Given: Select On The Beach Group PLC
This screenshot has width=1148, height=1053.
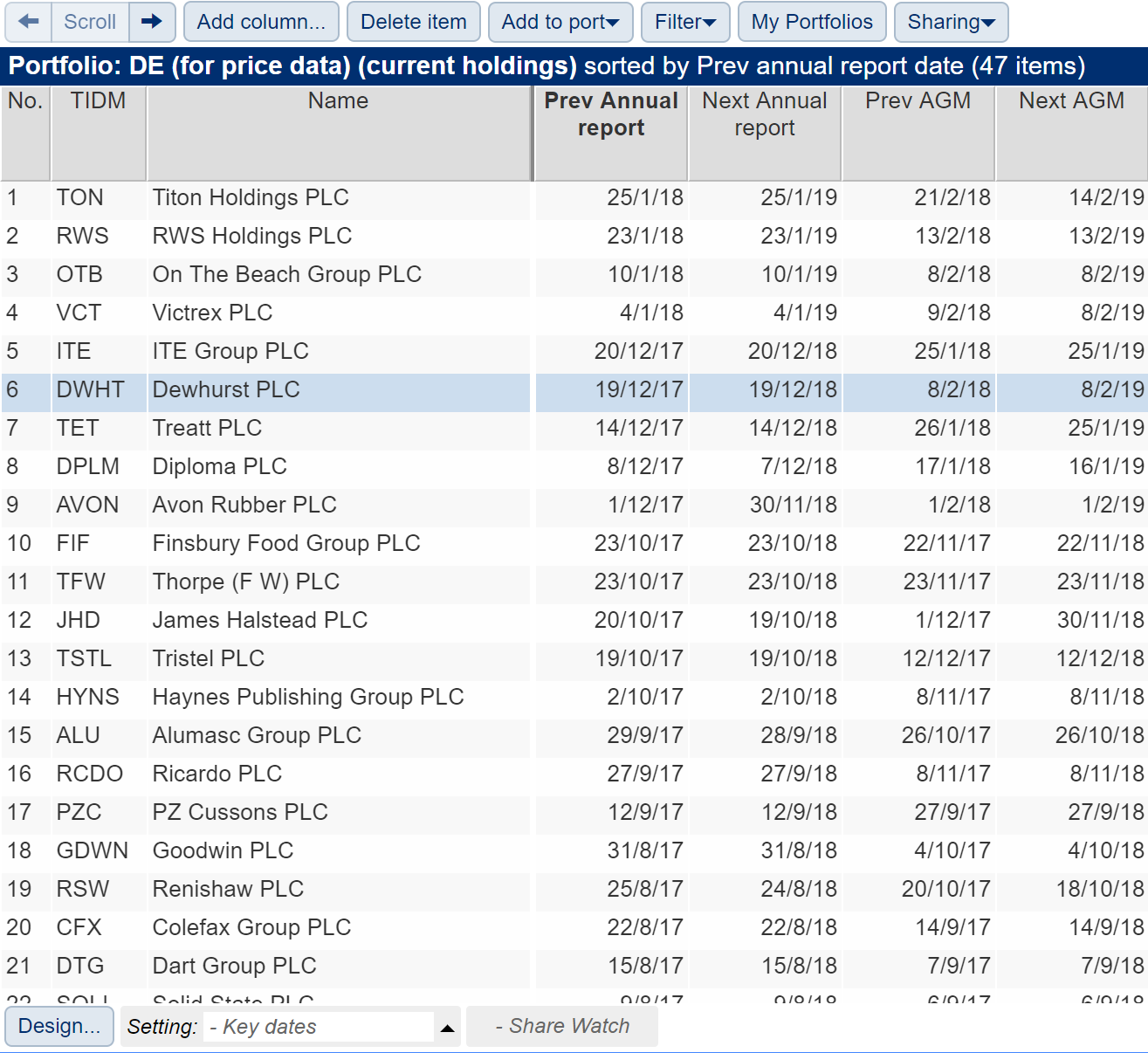Looking at the screenshot, I should (x=287, y=274).
